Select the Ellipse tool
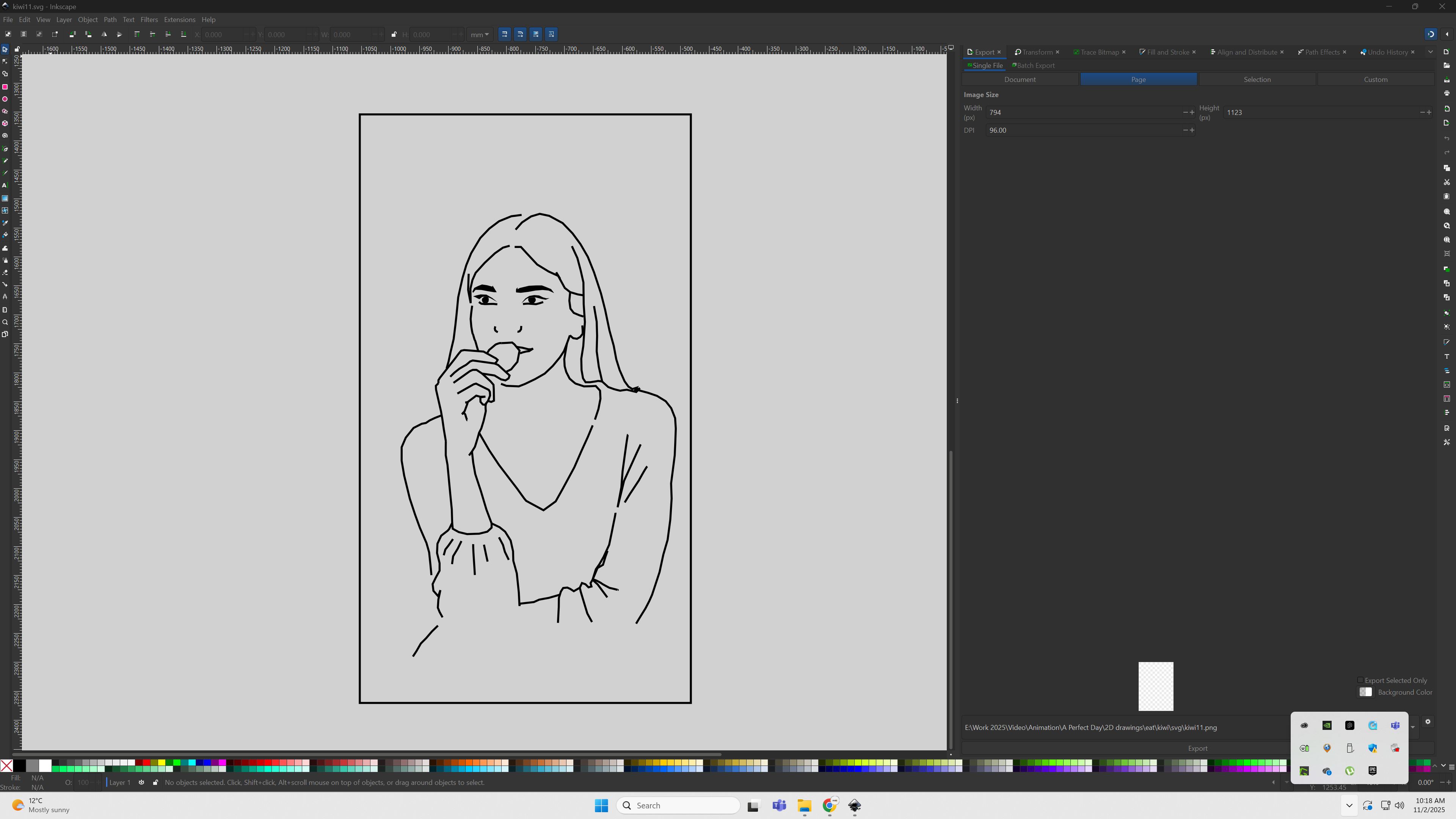The width and height of the screenshot is (1456, 819). click(5, 99)
